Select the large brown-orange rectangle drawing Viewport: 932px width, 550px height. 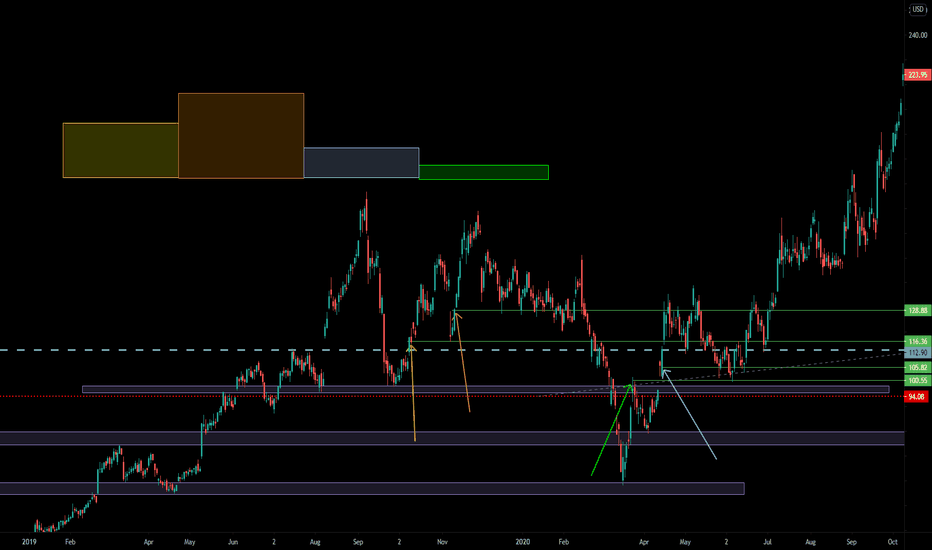[x=241, y=136]
